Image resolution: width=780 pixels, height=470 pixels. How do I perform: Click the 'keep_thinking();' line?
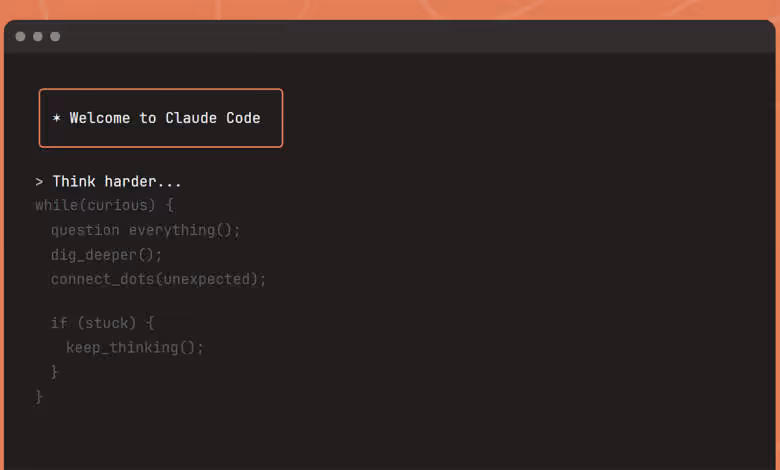click(x=135, y=347)
